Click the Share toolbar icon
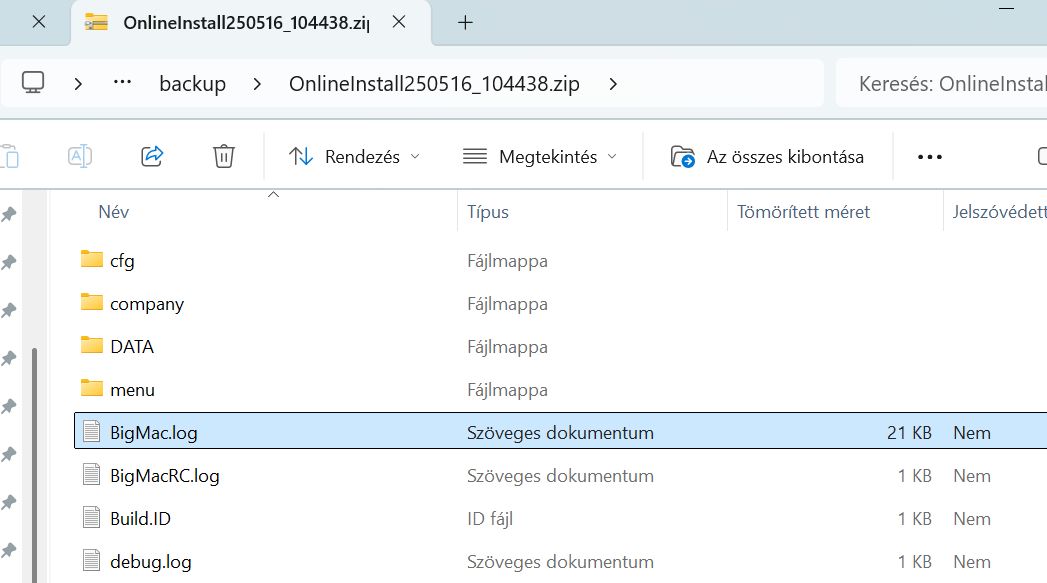This screenshot has width=1047, height=583. pos(152,156)
